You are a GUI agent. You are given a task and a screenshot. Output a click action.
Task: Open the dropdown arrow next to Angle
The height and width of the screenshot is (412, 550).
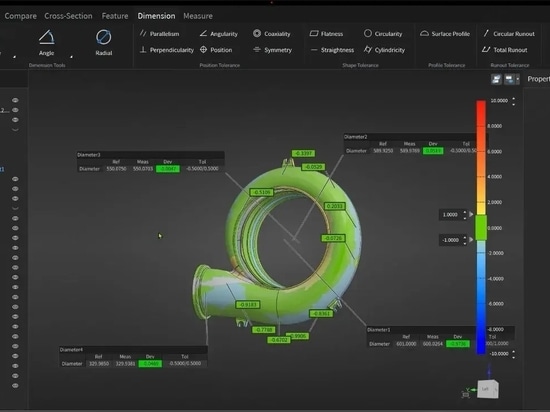point(72,56)
